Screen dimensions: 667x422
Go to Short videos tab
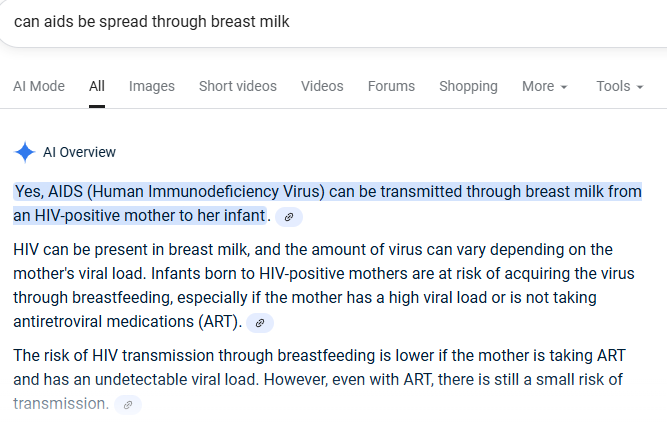coord(238,86)
